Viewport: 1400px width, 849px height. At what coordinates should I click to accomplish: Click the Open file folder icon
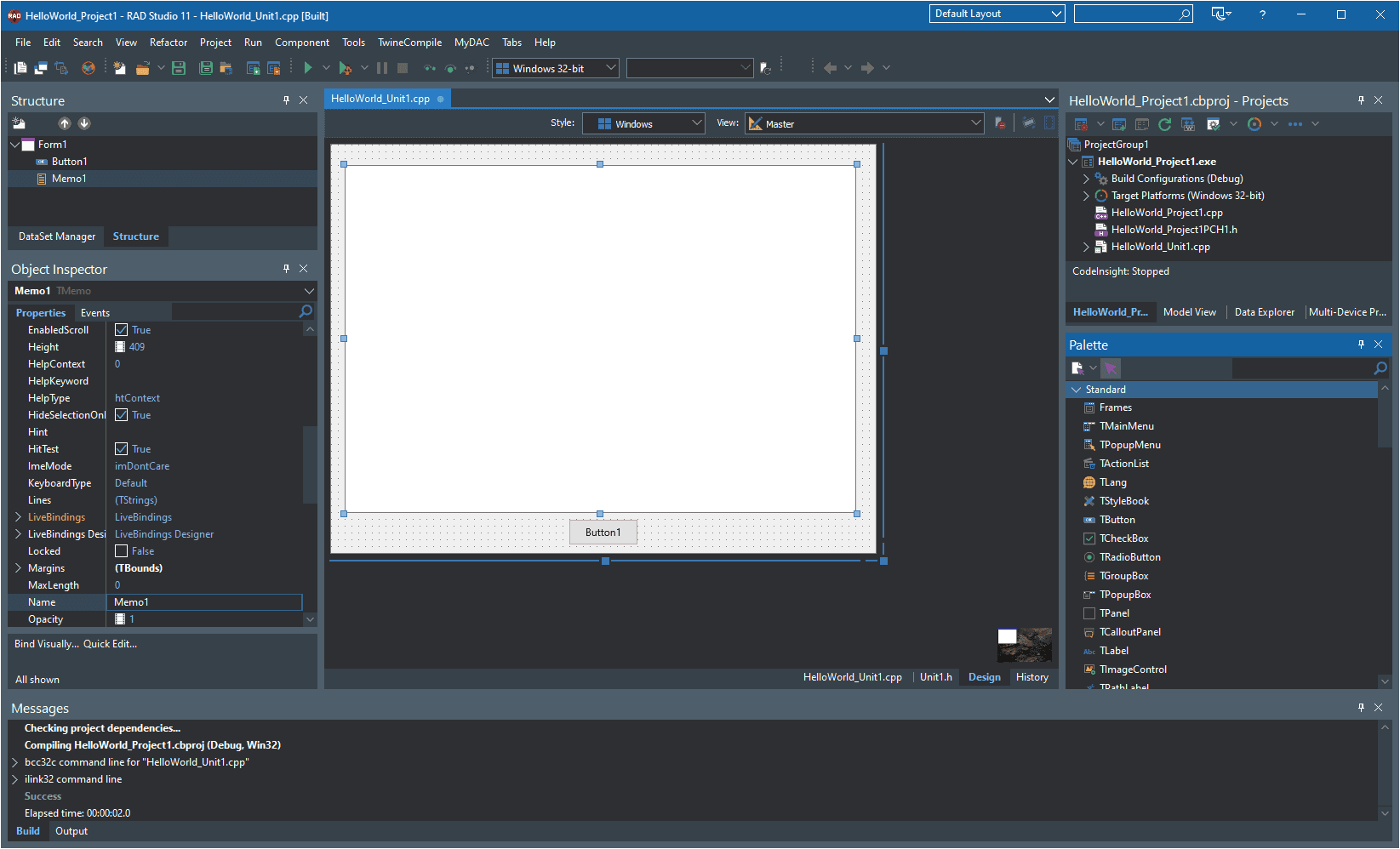(x=142, y=68)
